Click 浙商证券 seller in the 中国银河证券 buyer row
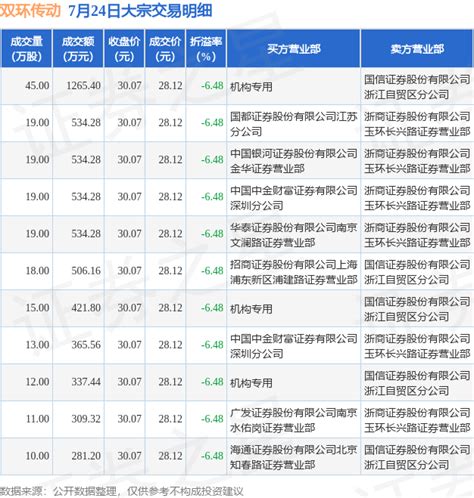Screen dimensions: 474x498 coord(417,161)
